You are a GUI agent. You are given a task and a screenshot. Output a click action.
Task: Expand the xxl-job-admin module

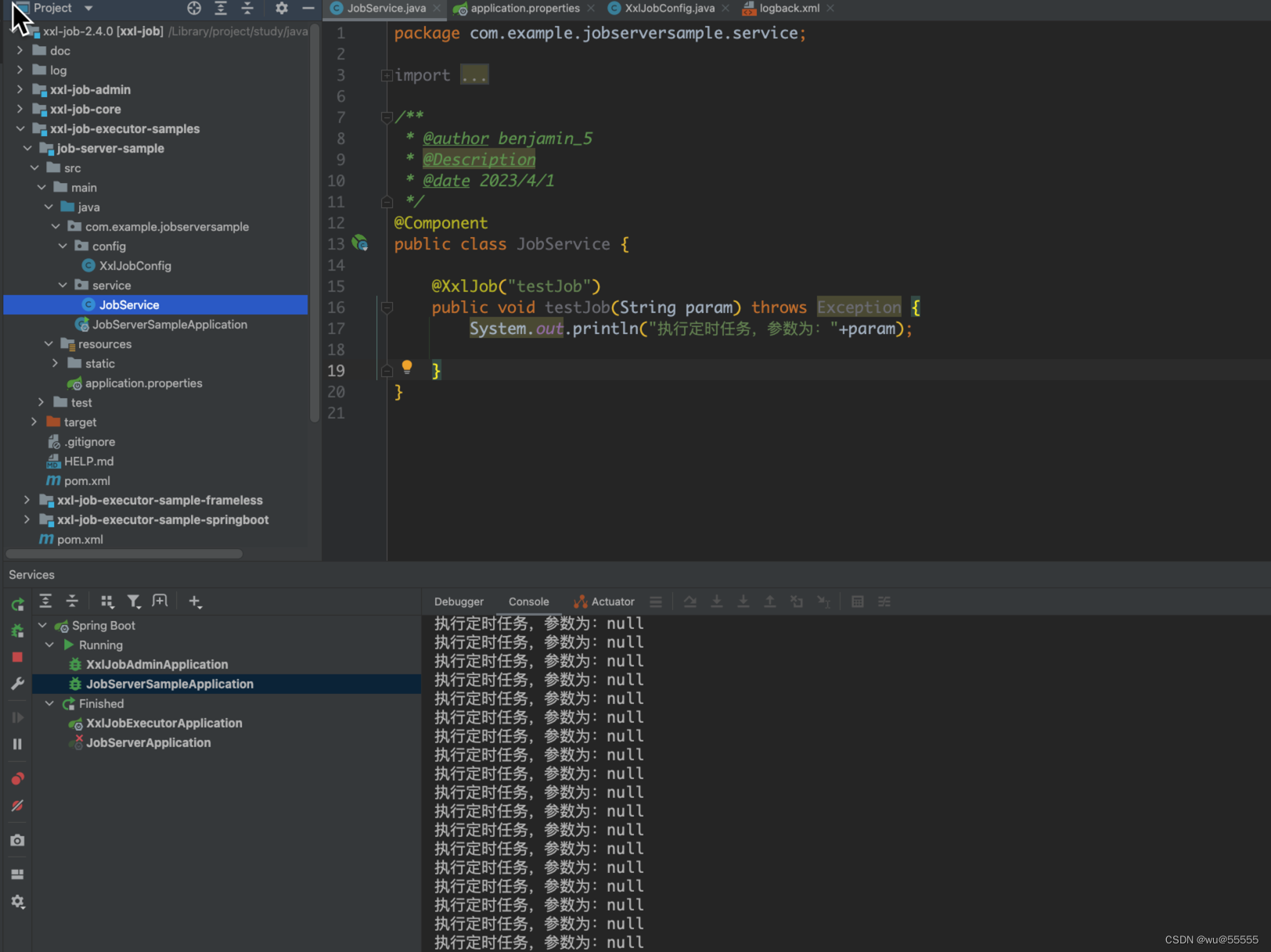coord(20,89)
